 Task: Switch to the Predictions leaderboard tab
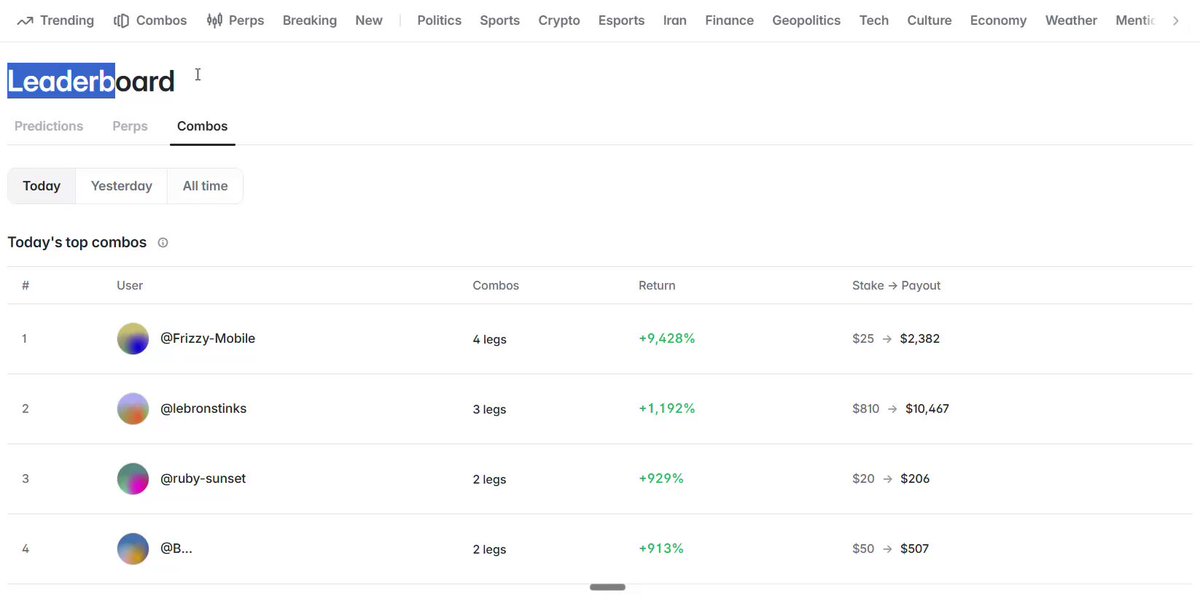[x=49, y=126]
